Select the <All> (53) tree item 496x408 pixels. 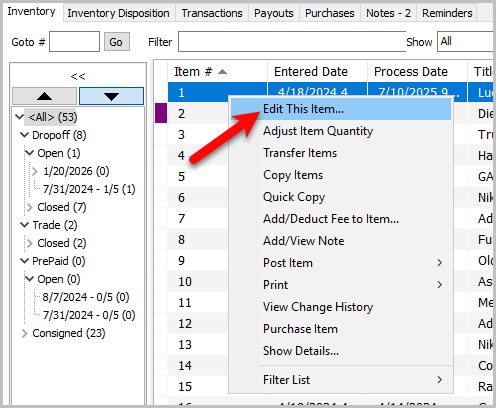click(x=53, y=117)
